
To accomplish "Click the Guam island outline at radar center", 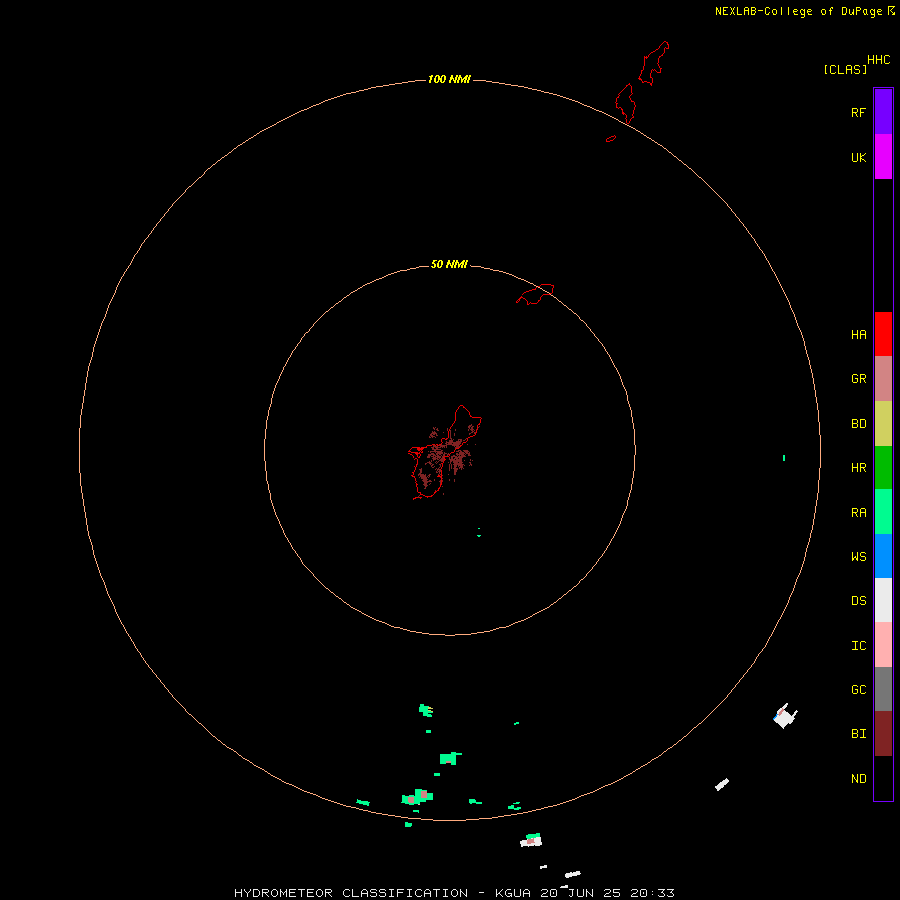I will (x=445, y=452).
